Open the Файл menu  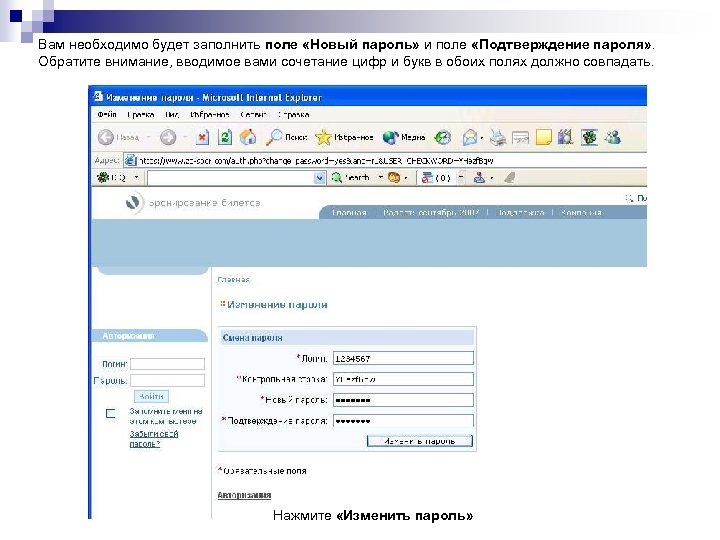[107, 114]
